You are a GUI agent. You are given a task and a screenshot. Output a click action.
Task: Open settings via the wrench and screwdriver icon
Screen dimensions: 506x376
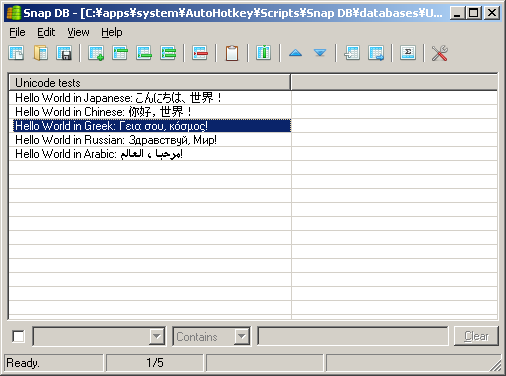(x=440, y=53)
